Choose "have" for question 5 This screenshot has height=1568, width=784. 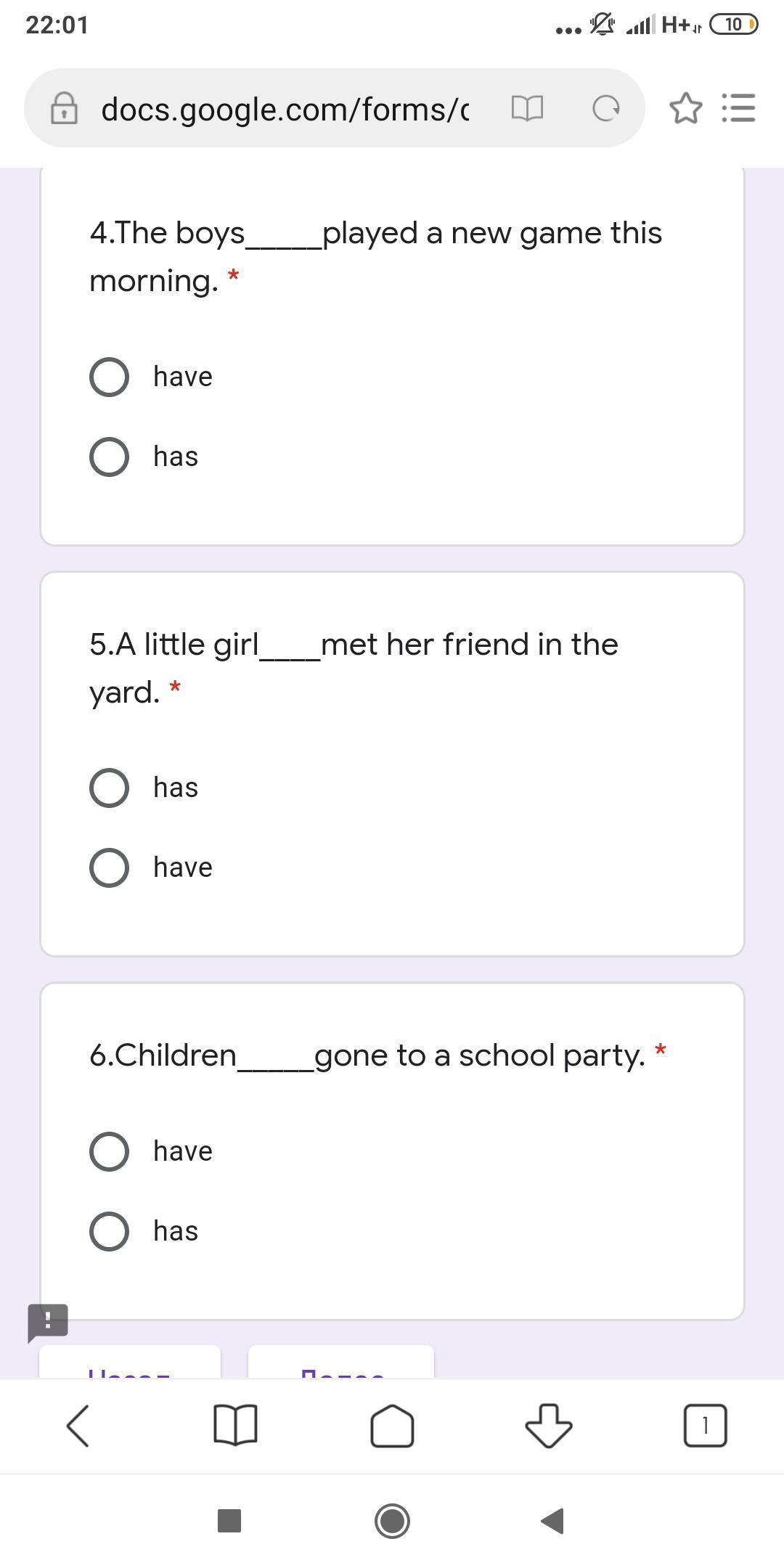pyautogui.click(x=110, y=867)
